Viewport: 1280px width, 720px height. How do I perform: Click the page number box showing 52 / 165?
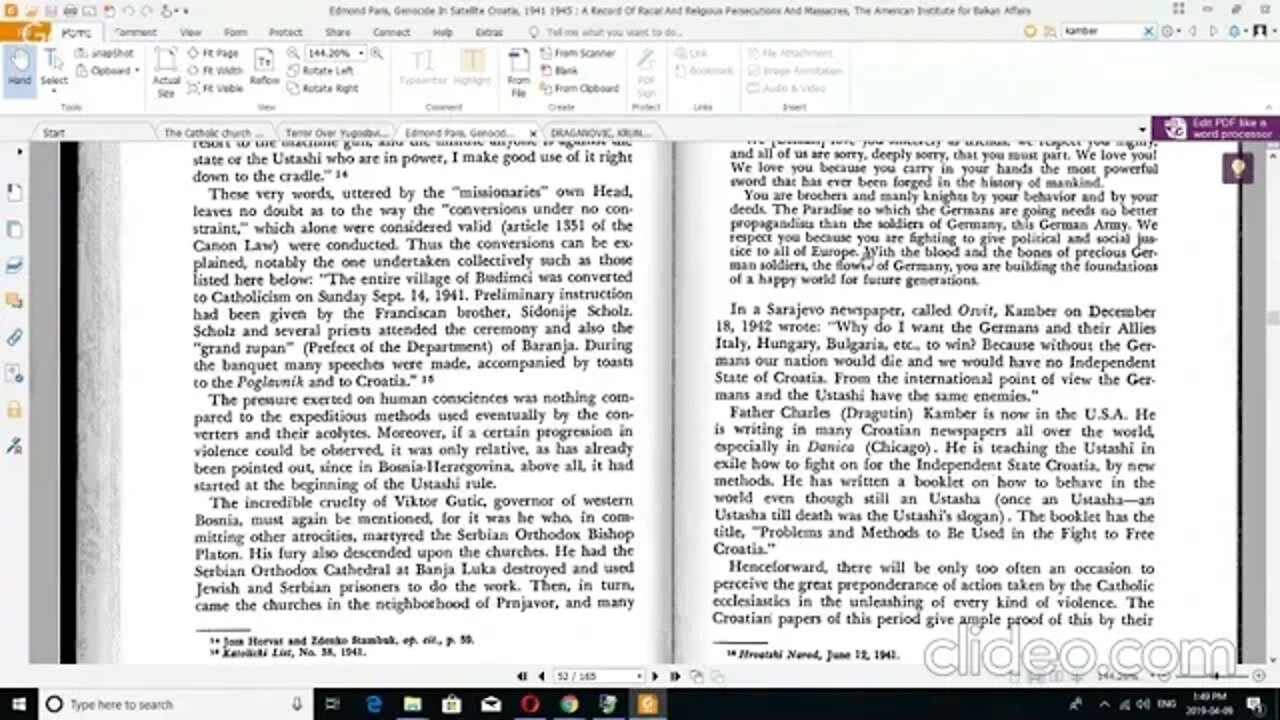click(x=598, y=676)
